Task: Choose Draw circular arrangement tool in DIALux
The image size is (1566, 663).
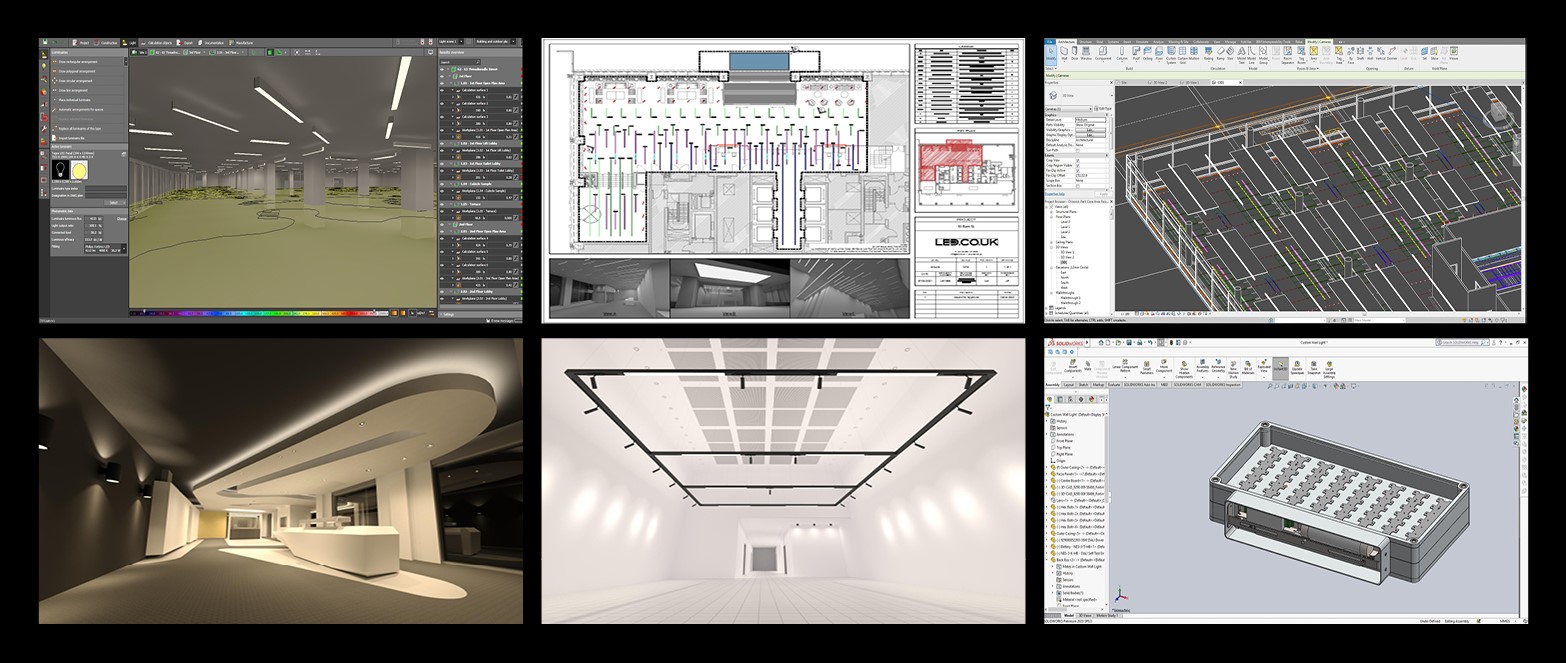Action: pyautogui.click(x=73, y=82)
